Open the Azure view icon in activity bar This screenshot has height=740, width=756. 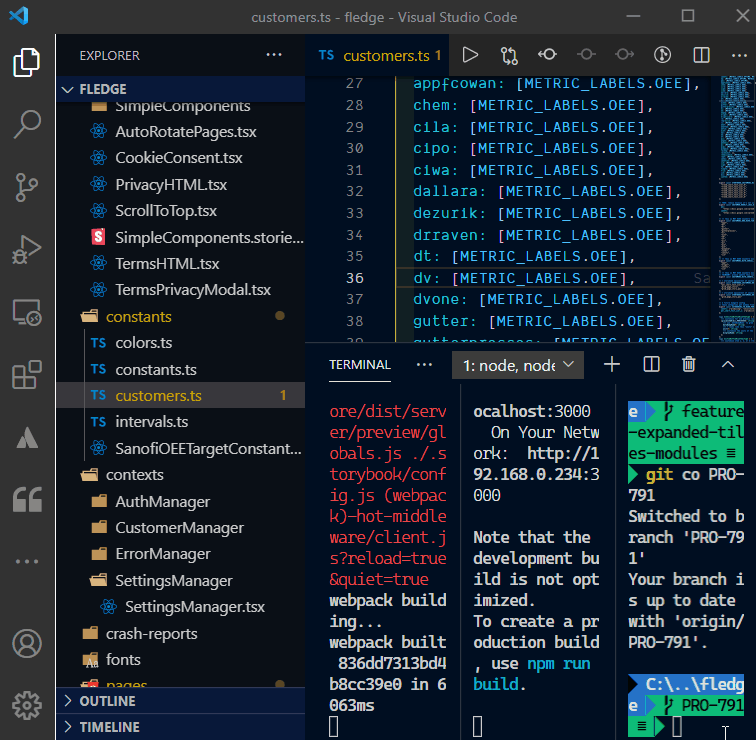click(27, 437)
